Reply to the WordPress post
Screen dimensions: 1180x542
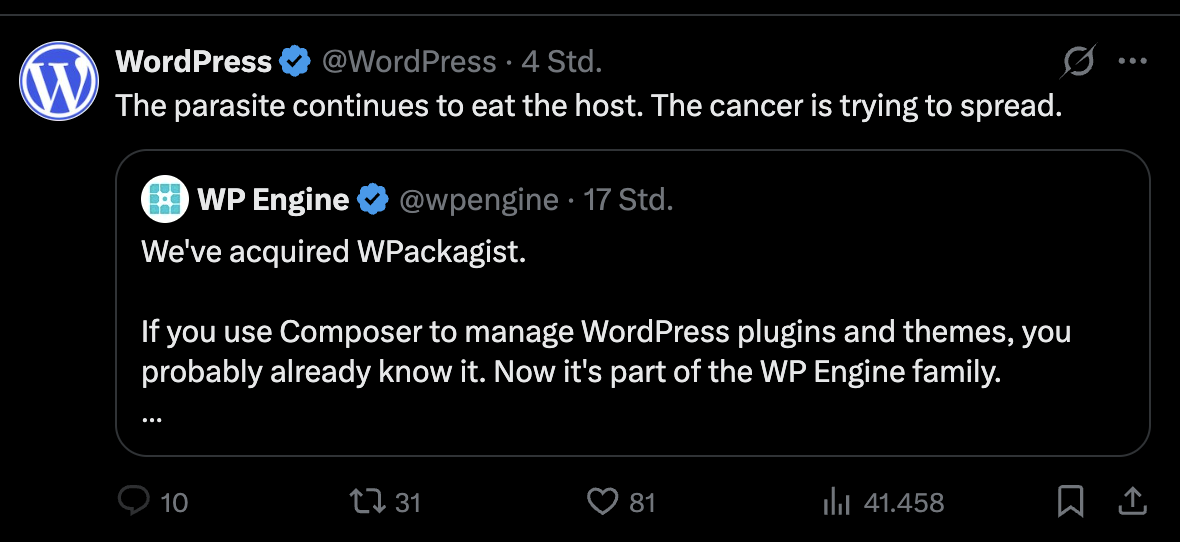pyautogui.click(x=134, y=501)
